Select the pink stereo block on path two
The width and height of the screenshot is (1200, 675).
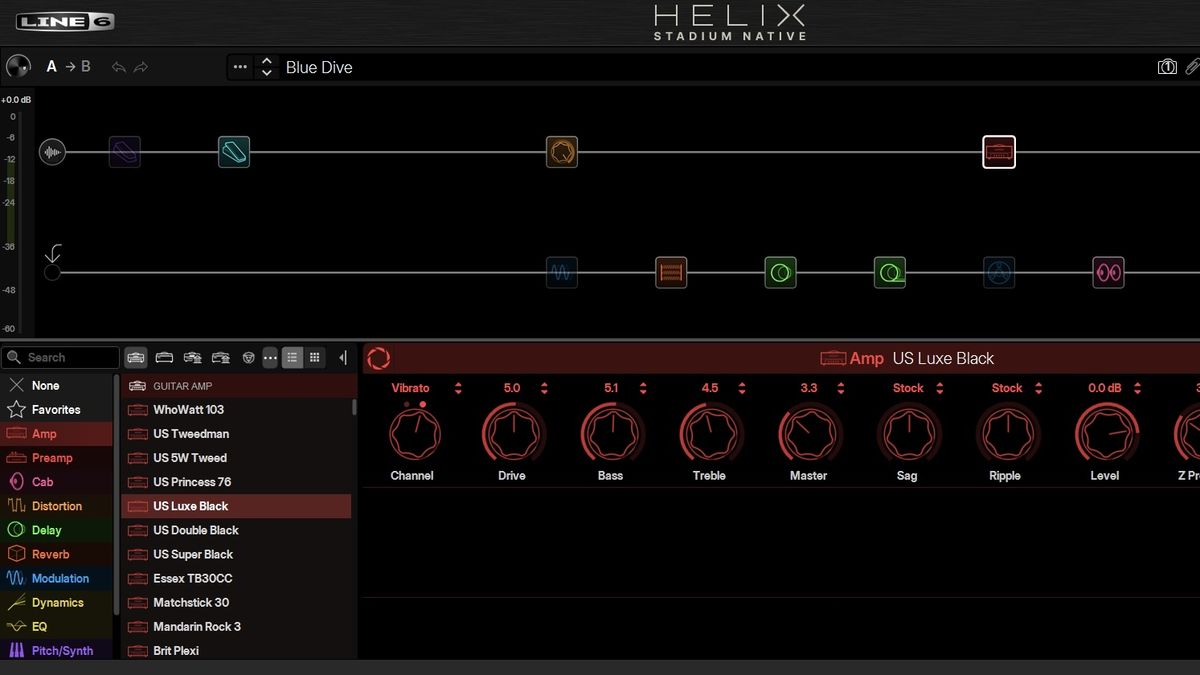click(x=1108, y=272)
